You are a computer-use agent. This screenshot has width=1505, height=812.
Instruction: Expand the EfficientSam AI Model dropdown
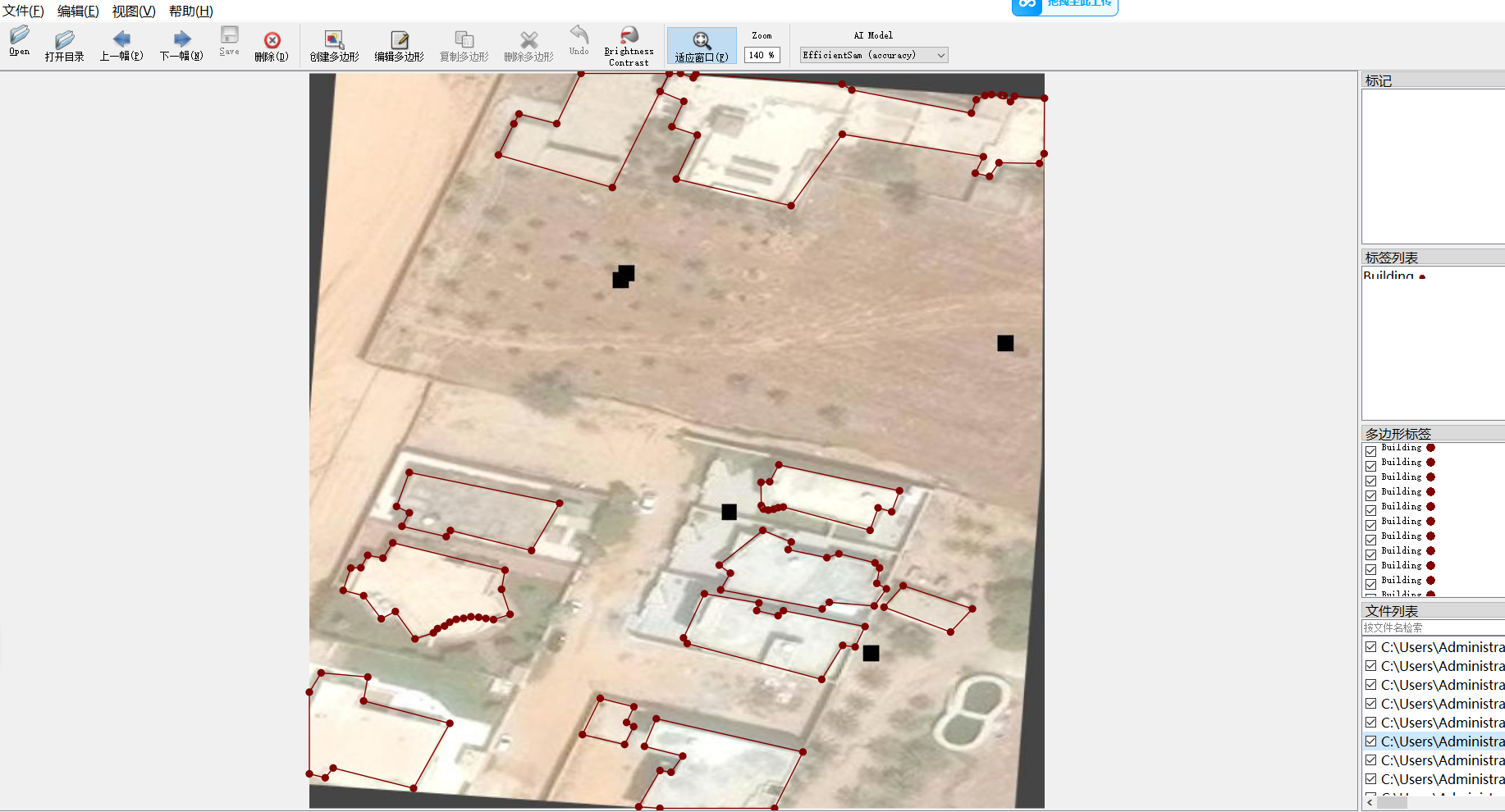click(x=874, y=55)
